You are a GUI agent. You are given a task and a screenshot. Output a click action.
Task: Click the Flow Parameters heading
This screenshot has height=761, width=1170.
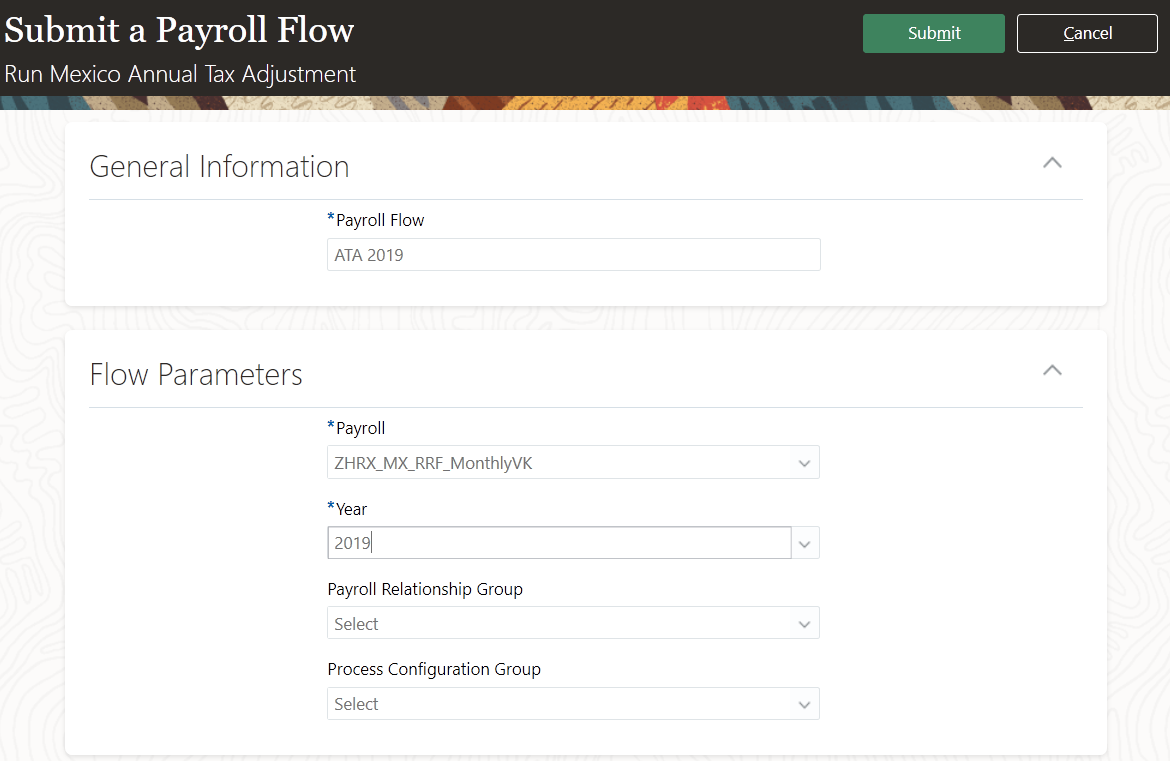tap(196, 374)
